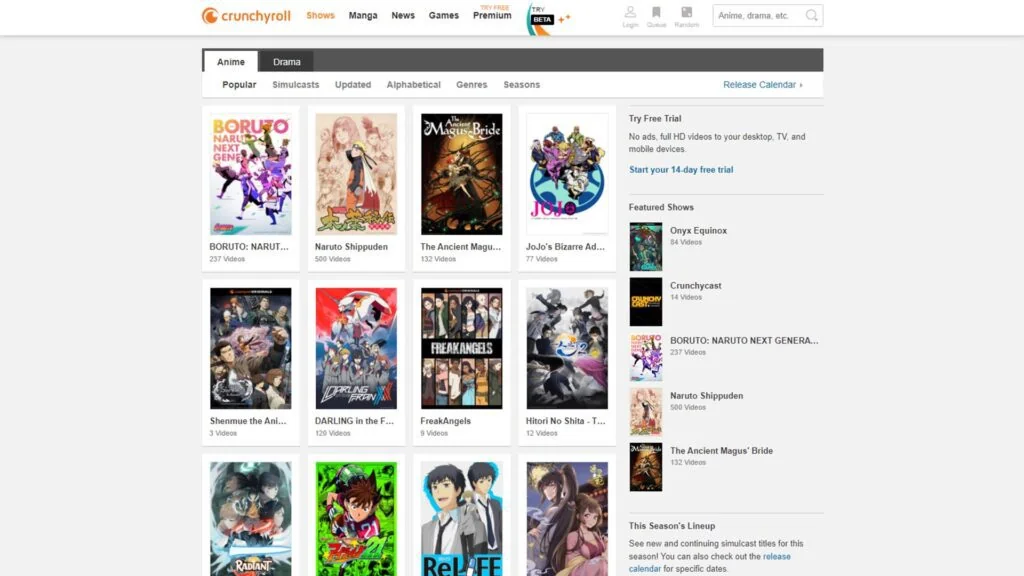Open the featured Naruto Shippuden small thumbnail

(646, 412)
